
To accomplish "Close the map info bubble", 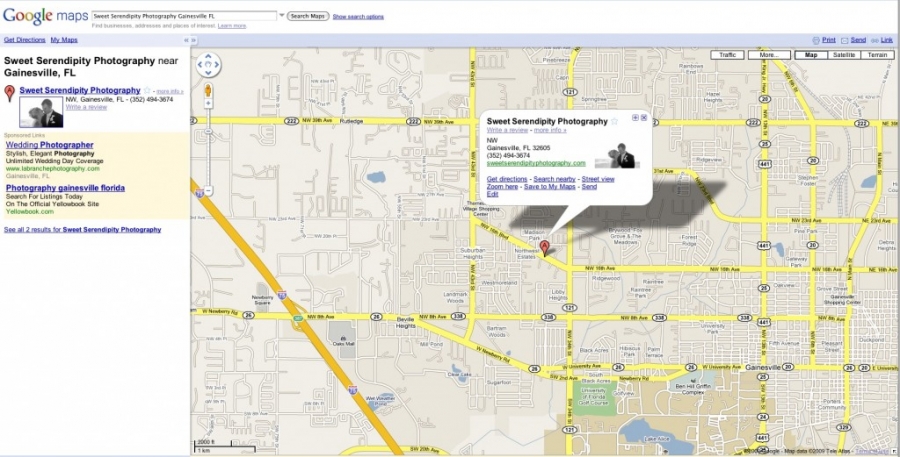I will (644, 118).
